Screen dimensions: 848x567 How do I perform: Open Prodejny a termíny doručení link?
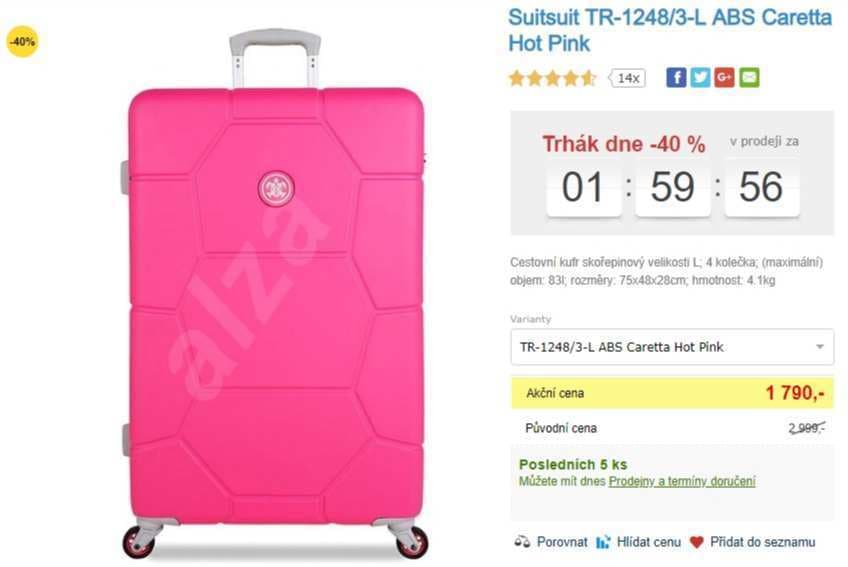682,481
